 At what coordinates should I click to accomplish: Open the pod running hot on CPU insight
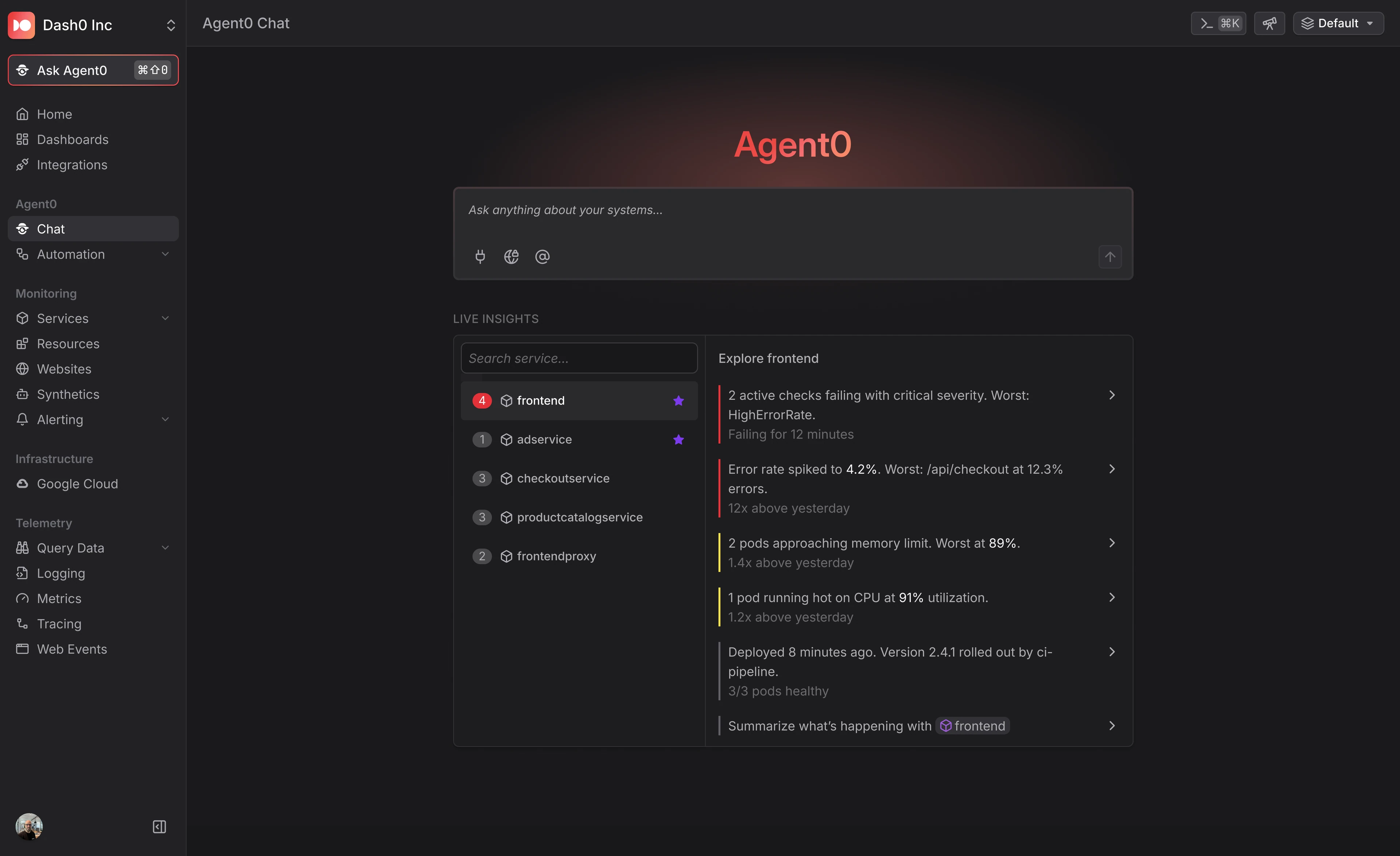(918, 608)
